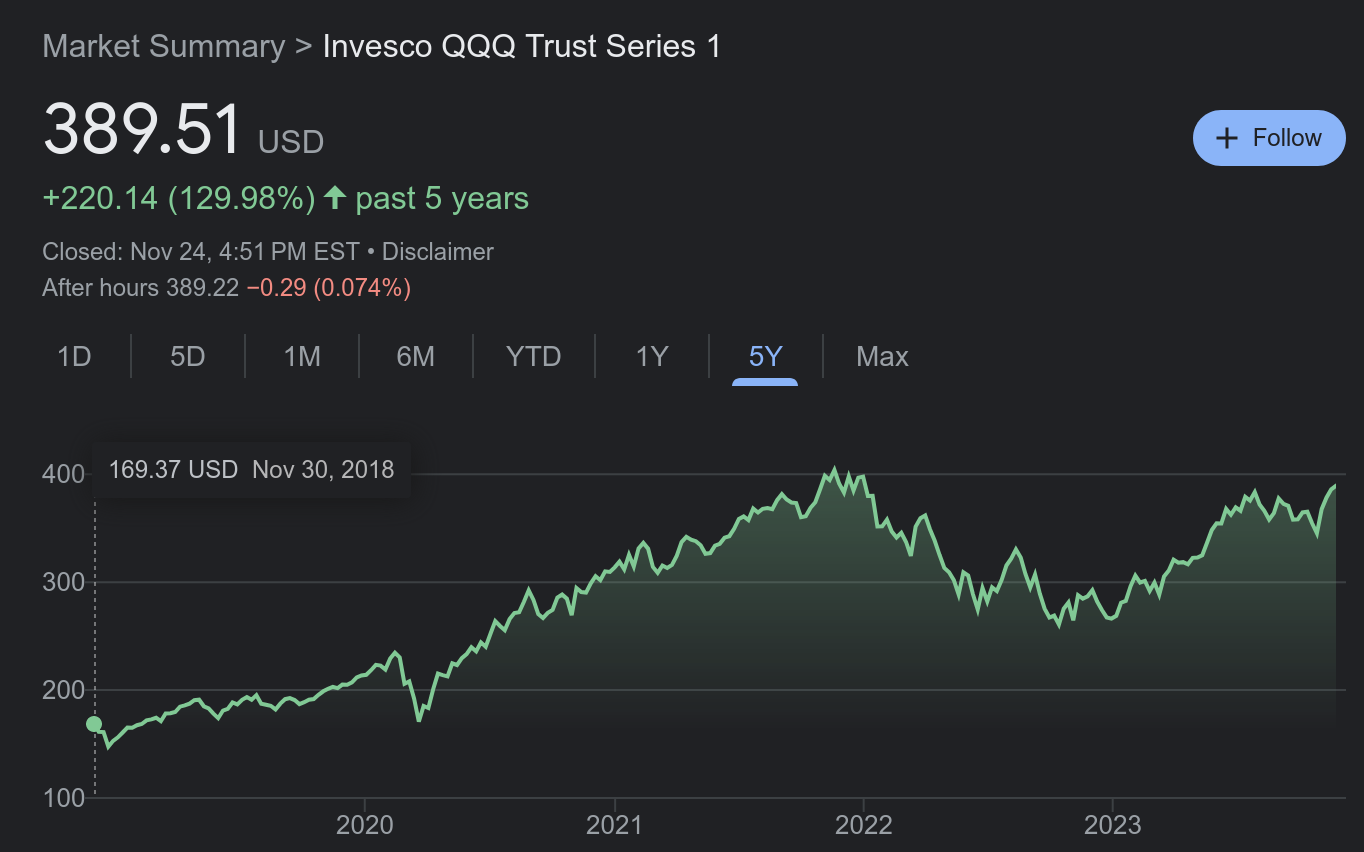Select the YTD time range tab
Viewport: 1364px width, 852px height.
coord(533,357)
